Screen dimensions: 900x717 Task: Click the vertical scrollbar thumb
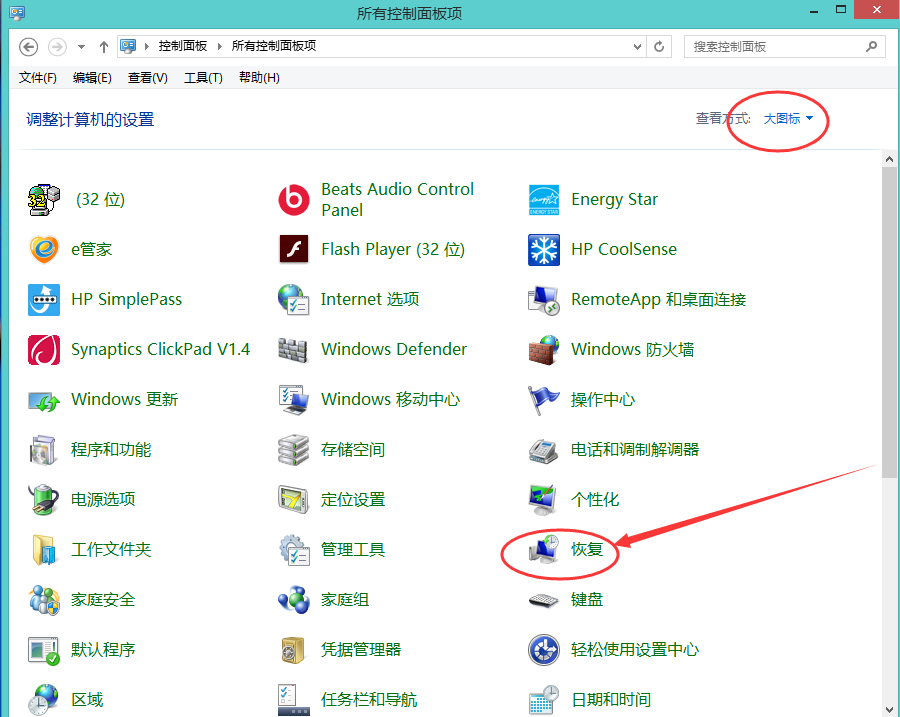click(889, 322)
